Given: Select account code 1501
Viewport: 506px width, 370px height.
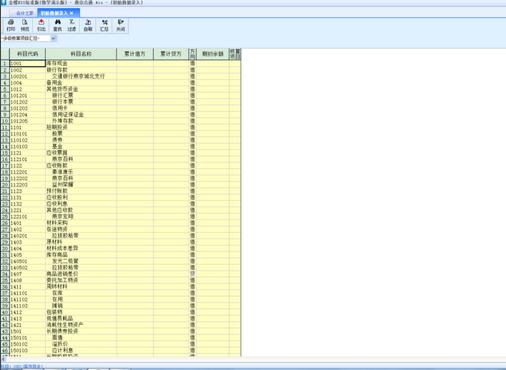Looking at the screenshot, I should [x=27, y=331].
